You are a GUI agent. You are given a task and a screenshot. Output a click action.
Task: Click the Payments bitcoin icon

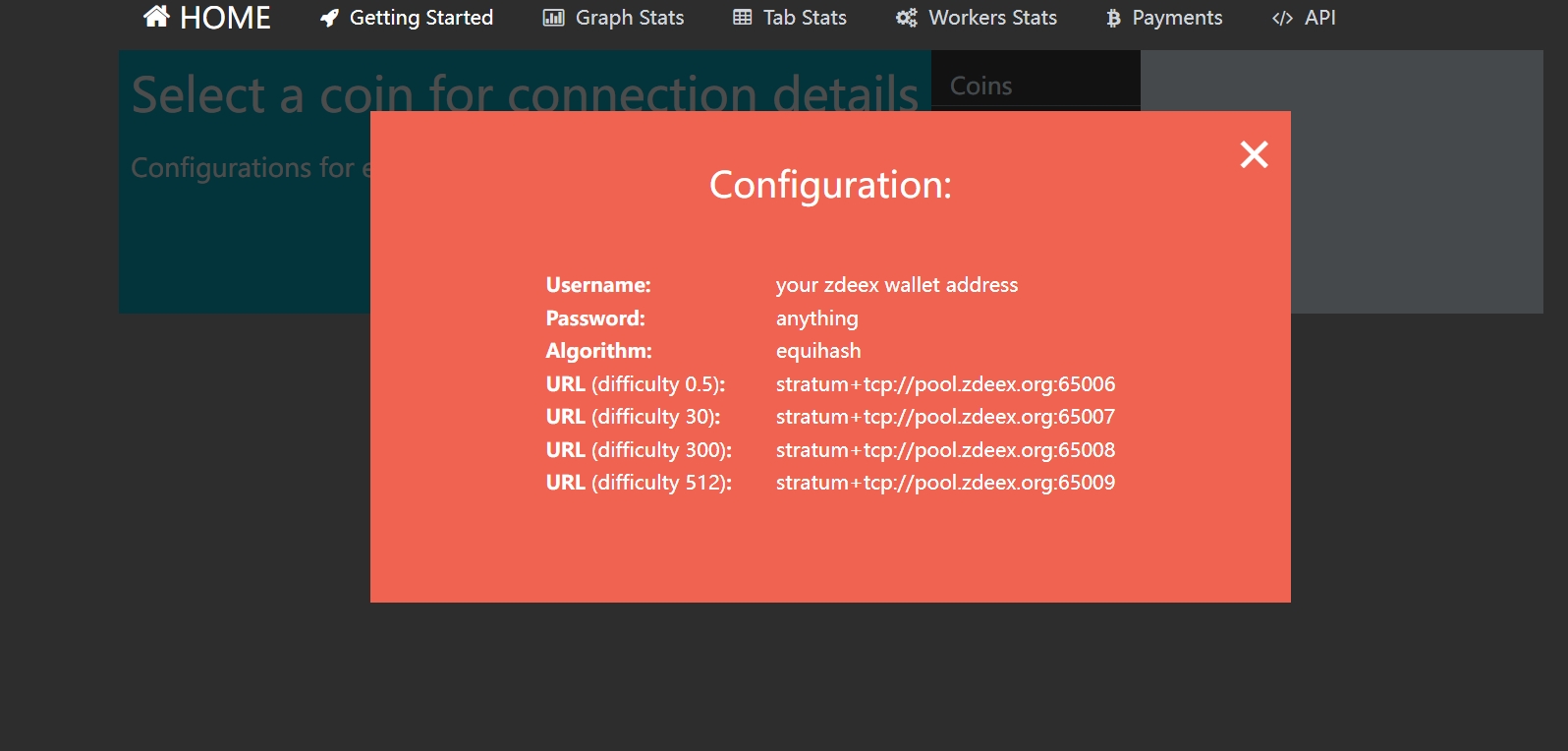[x=1113, y=18]
